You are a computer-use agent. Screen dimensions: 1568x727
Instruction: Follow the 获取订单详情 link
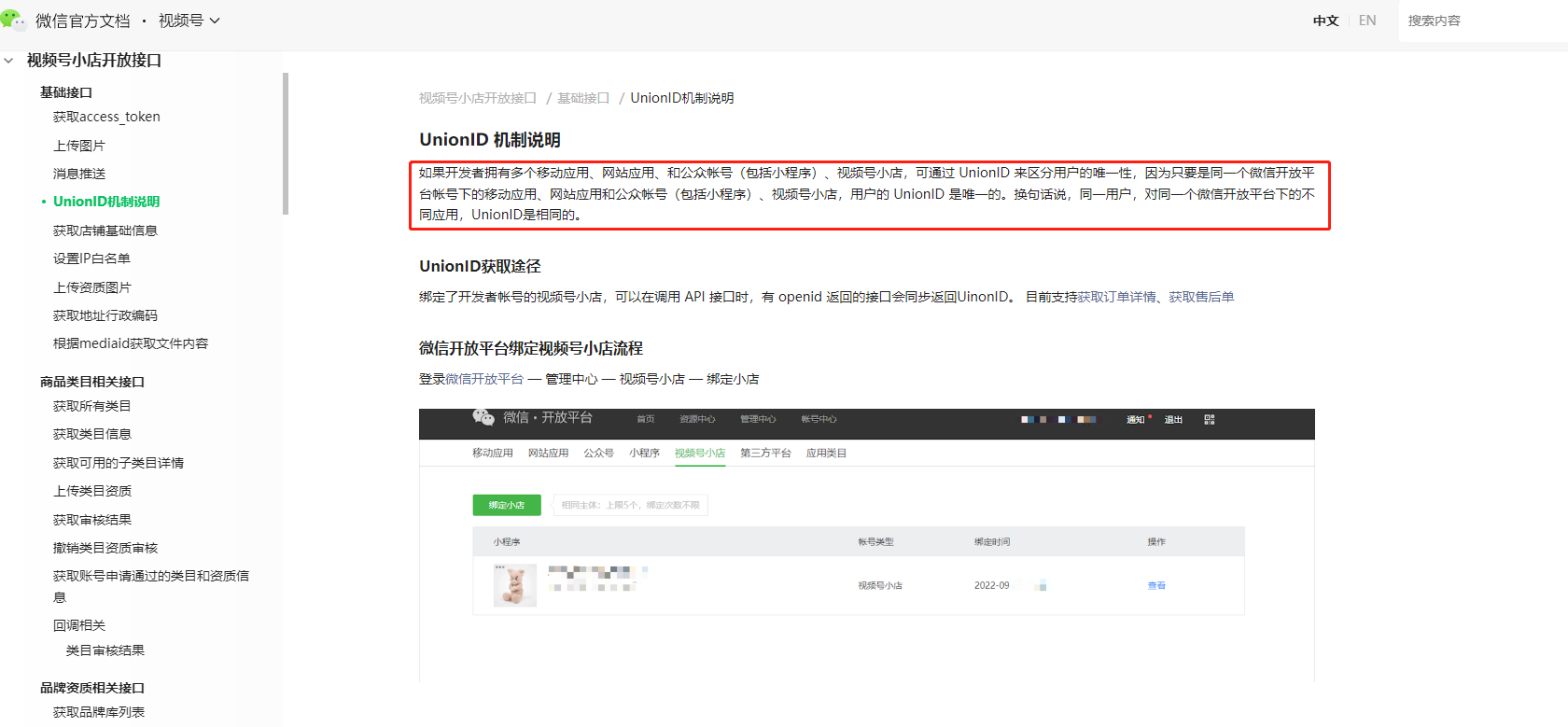[x=1116, y=297]
